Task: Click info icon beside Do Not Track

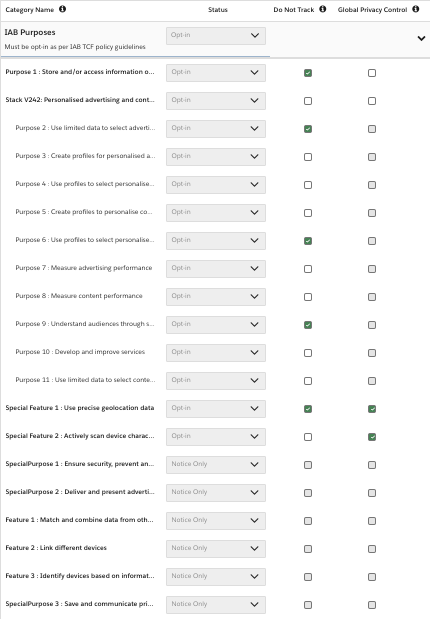Action: 323,9
